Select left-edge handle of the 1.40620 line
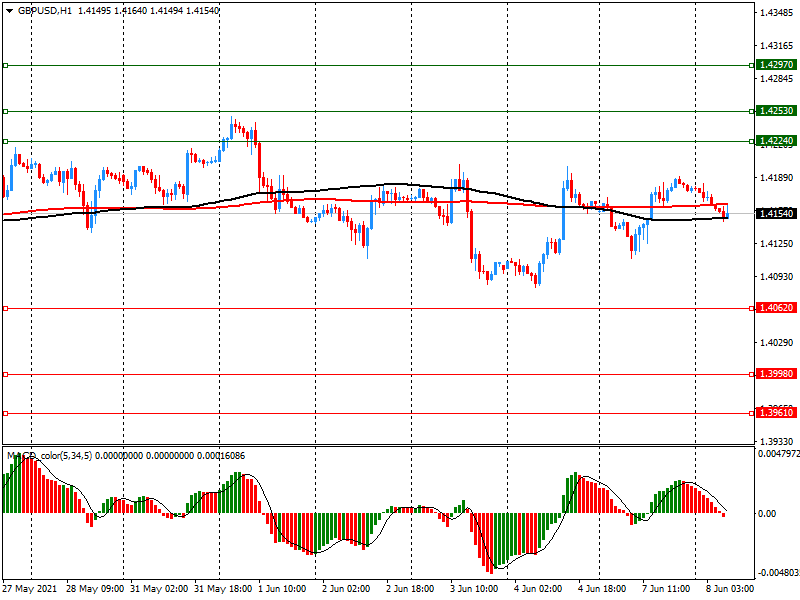Viewport: 800px width, 600px height. pyautogui.click(x=5, y=309)
